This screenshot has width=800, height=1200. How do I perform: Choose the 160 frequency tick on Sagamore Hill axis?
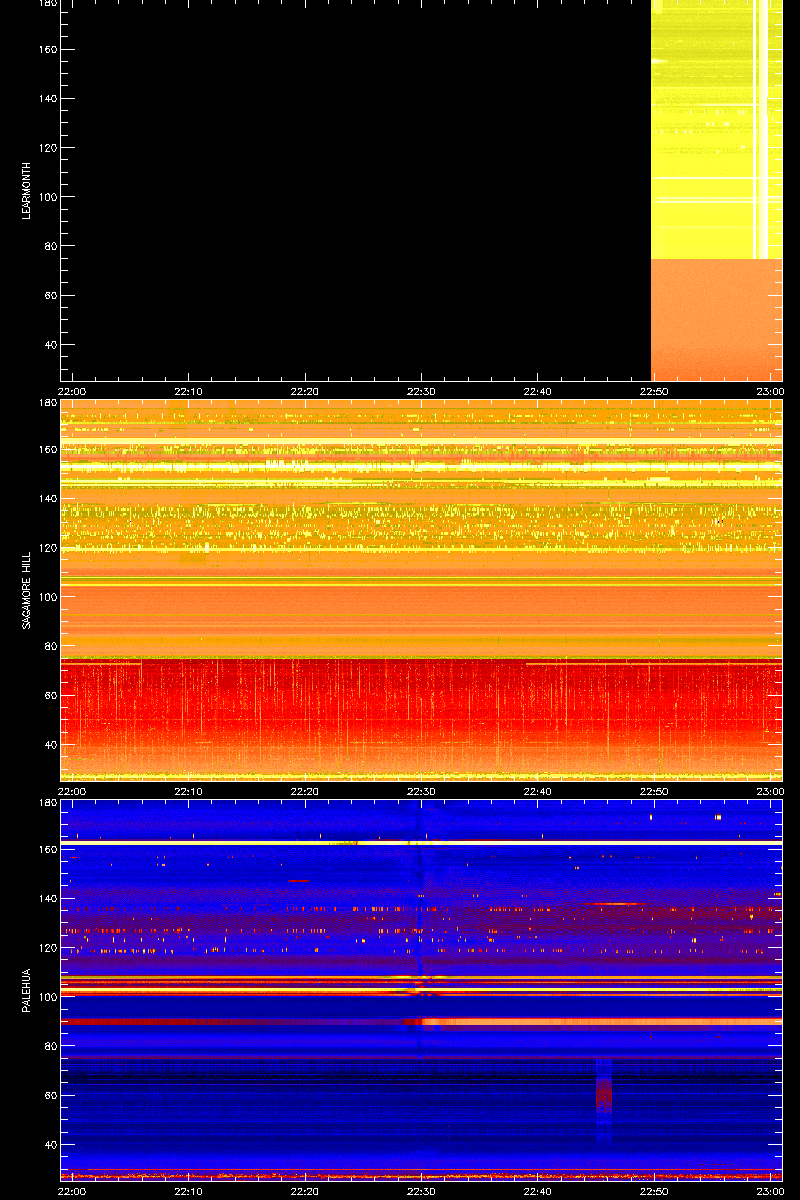coord(47,450)
